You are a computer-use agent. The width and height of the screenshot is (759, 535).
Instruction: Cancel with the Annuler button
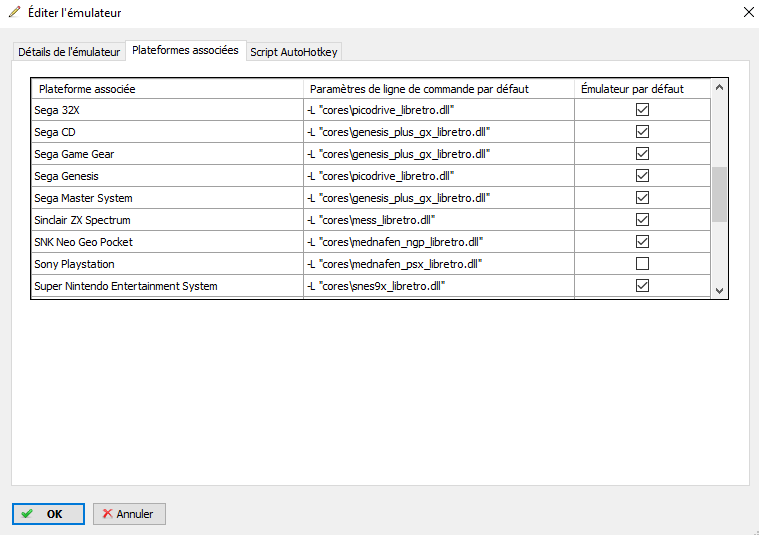129,514
